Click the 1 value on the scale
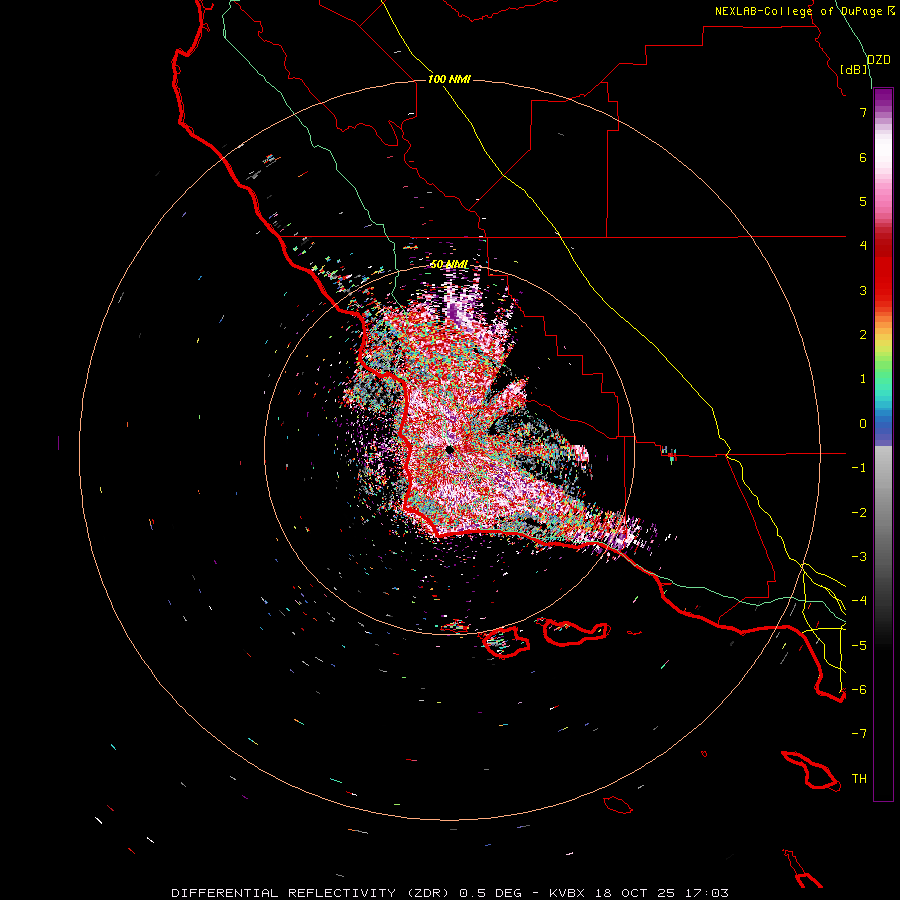 point(863,379)
